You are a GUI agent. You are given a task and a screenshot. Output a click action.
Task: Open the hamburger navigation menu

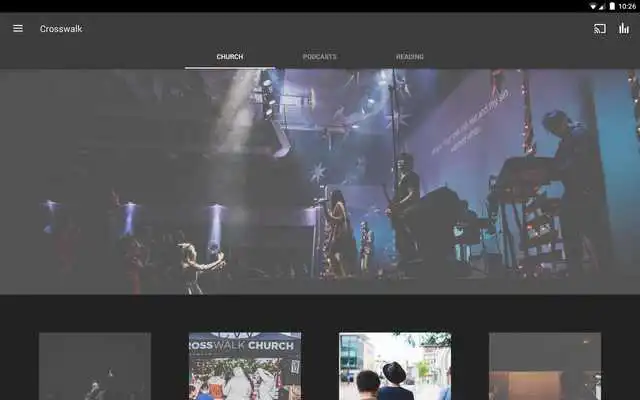pyautogui.click(x=18, y=28)
